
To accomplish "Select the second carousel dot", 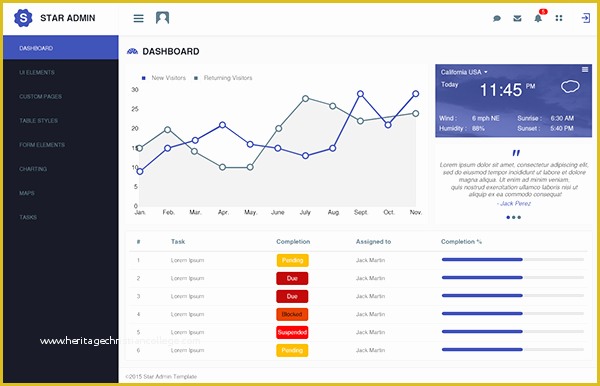I will click(514, 217).
